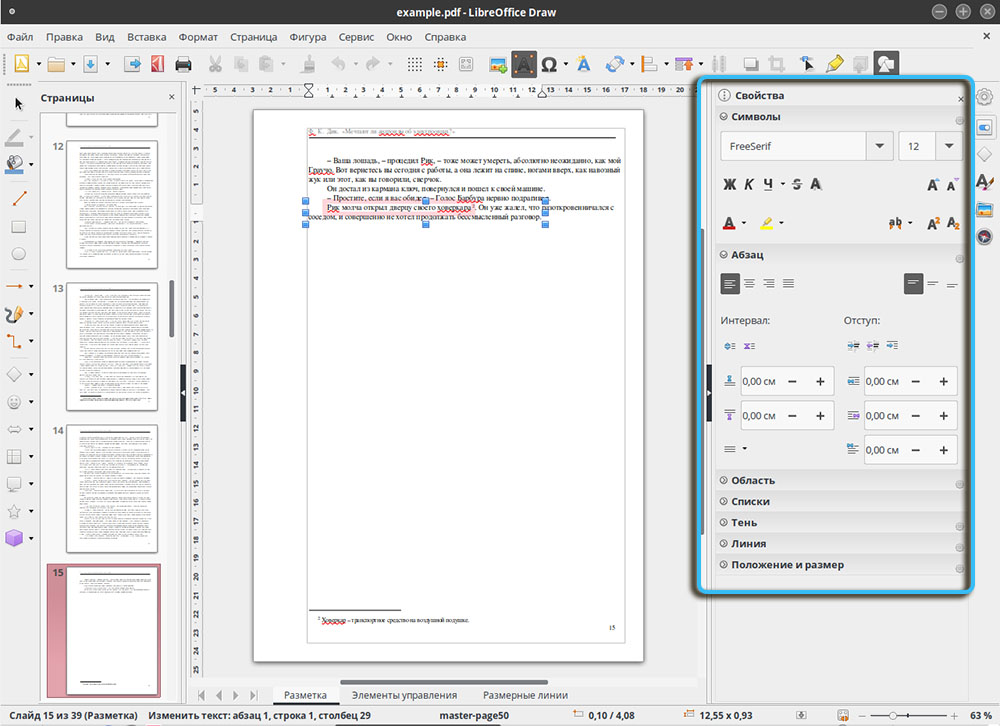Click the Print icon in toolbar
Screen dimensions: 1000x726
click(183, 64)
